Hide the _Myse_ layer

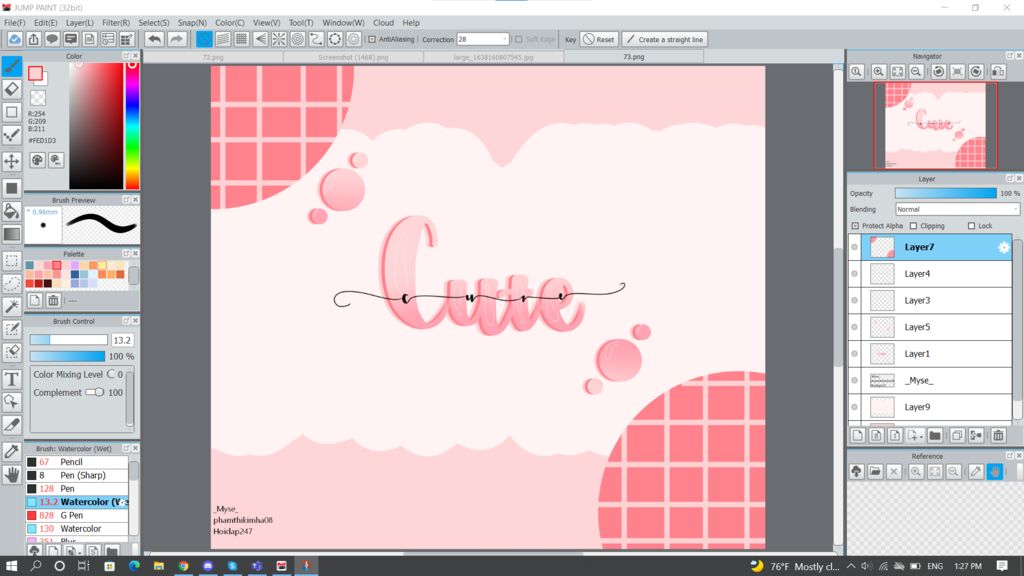[x=854, y=381]
